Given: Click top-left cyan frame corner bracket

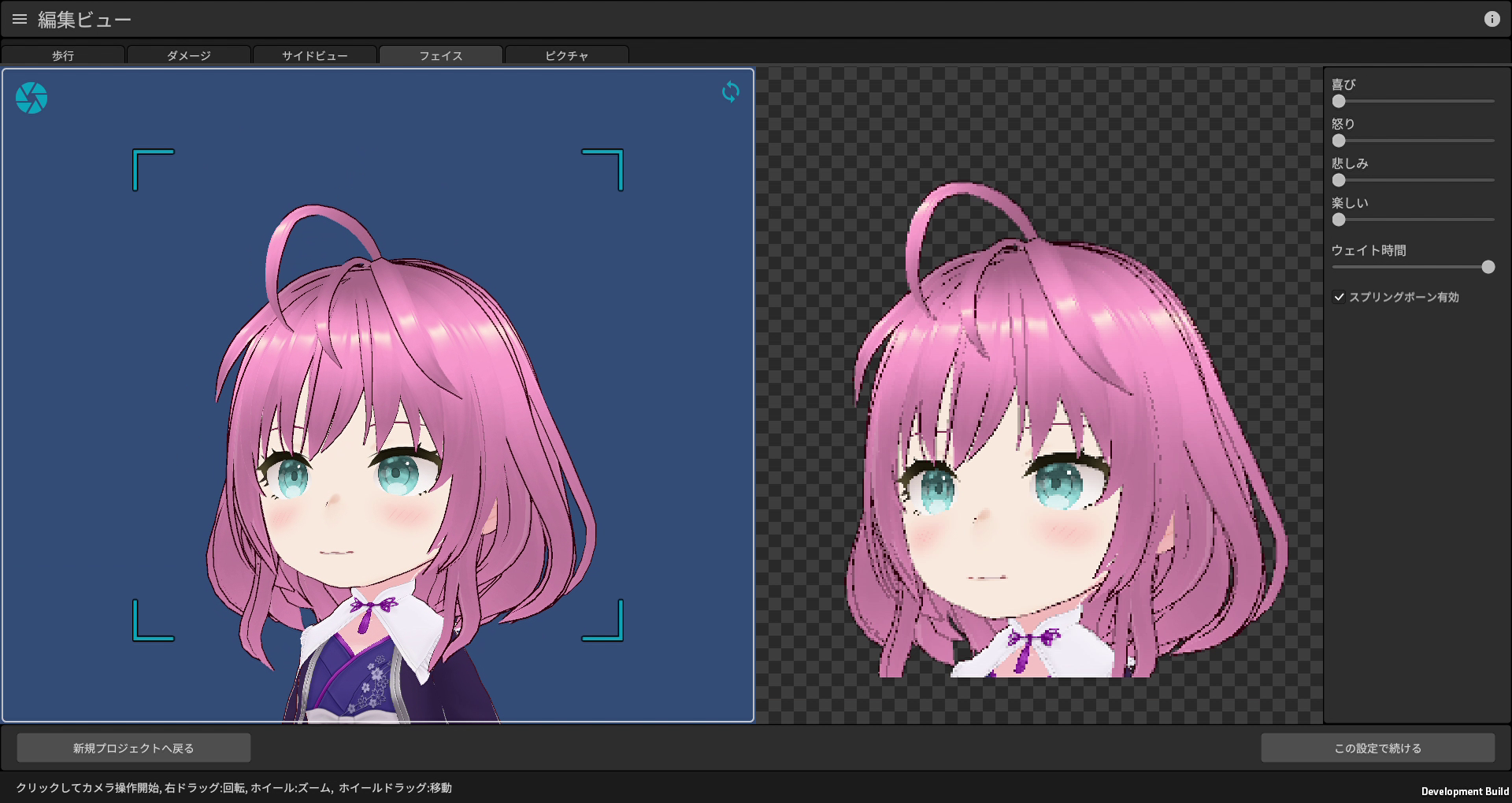Looking at the screenshot, I should 153,169.
